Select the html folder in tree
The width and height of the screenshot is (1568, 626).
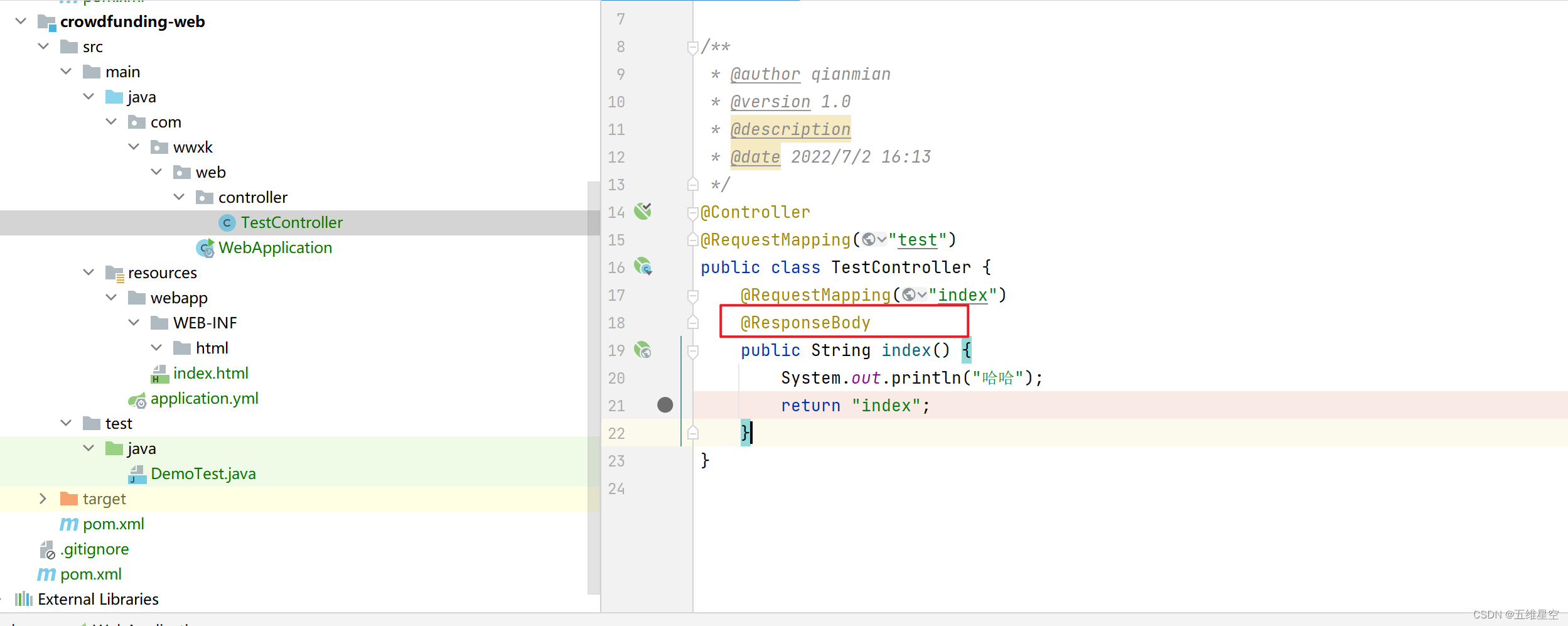[212, 348]
